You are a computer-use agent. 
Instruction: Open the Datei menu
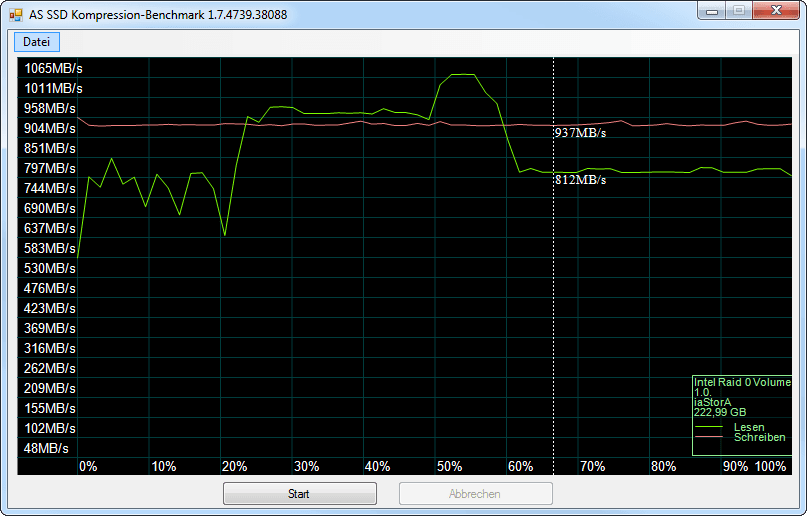(37, 42)
